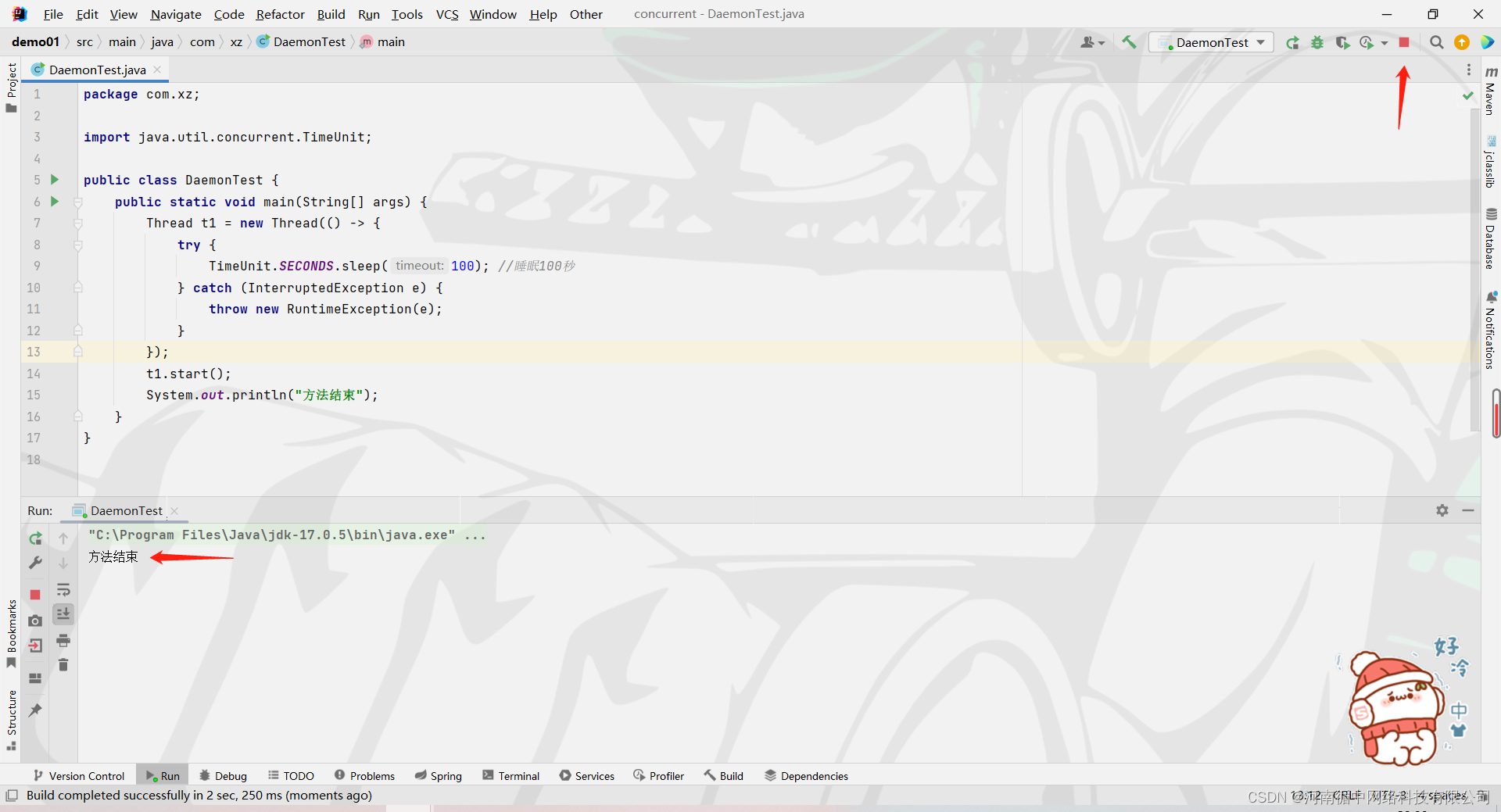
Task: Move up stack trace arrow in Run panel
Action: (63, 538)
